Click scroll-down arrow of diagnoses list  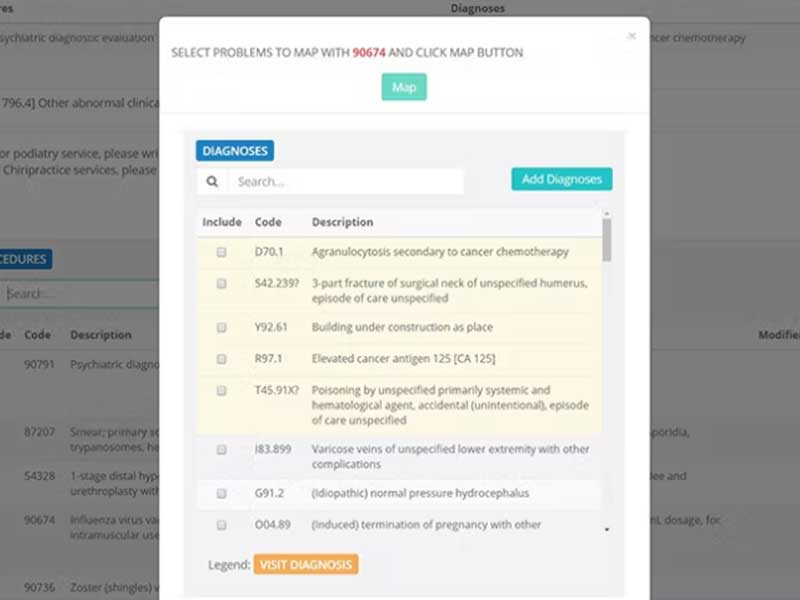[607, 529]
